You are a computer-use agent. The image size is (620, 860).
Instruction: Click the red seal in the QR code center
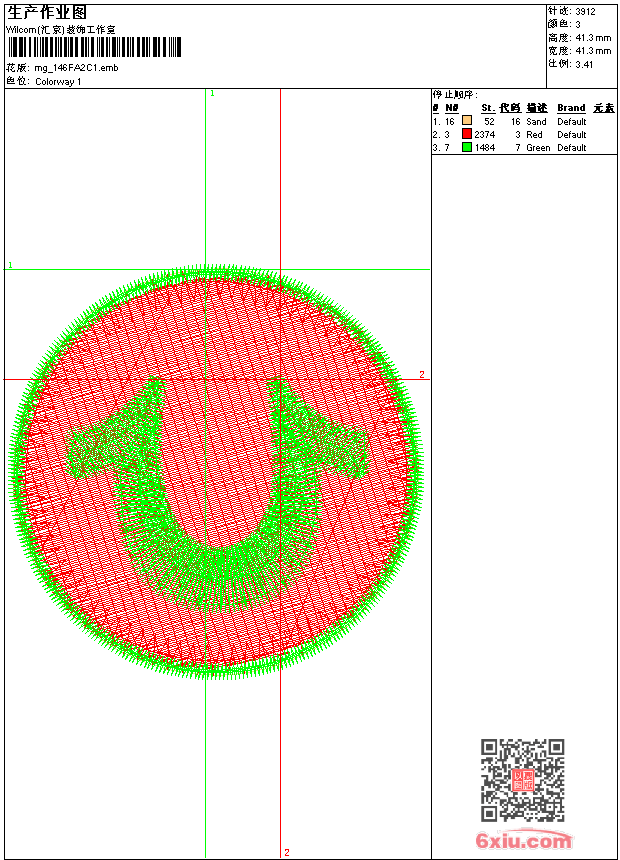click(522, 780)
